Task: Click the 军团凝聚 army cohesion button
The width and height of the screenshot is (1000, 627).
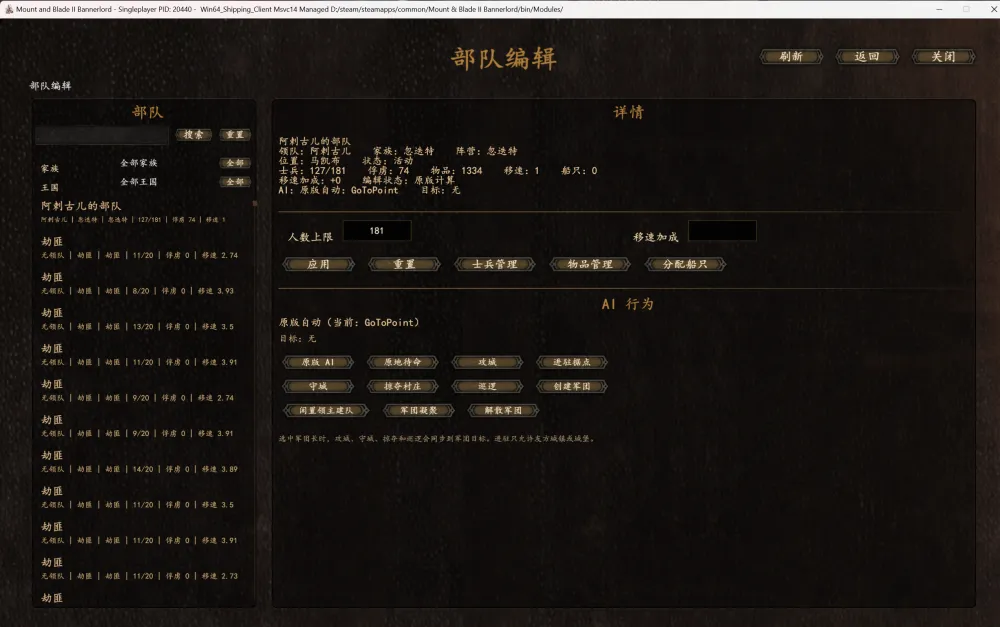Action: click(419, 411)
